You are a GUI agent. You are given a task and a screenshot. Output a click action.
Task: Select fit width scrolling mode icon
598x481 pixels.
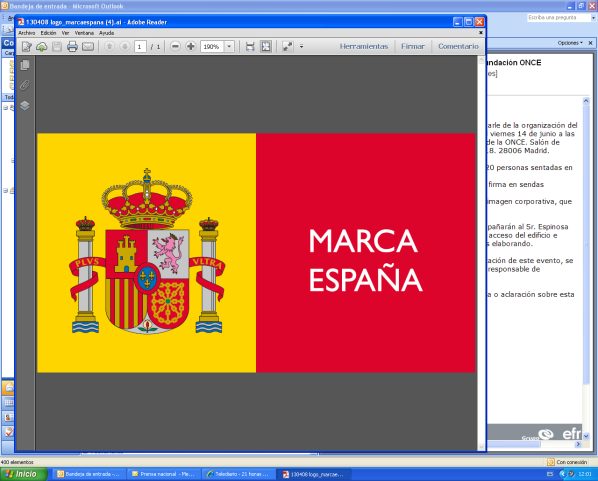point(250,47)
